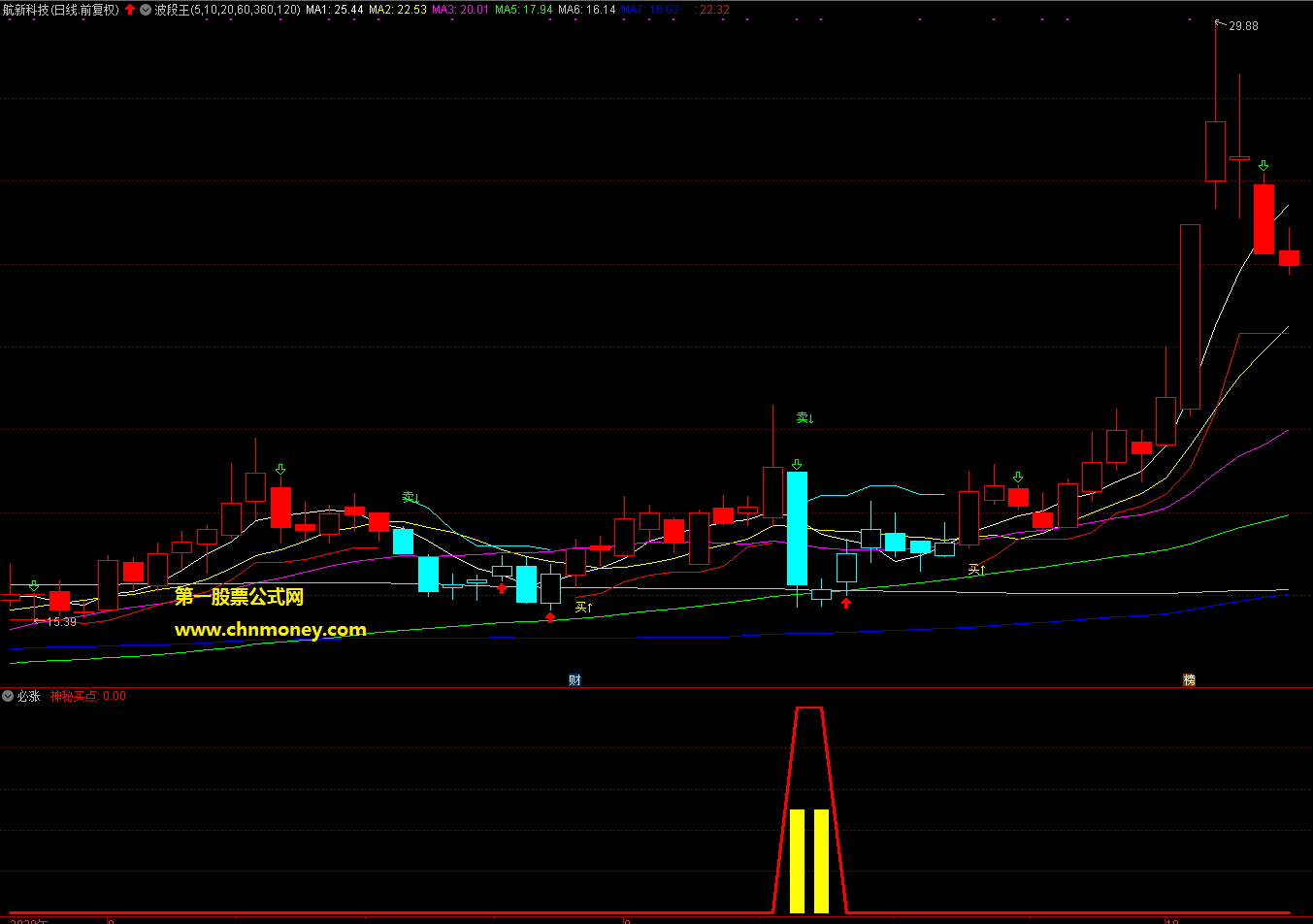This screenshot has width=1313, height=924.
Task: Click the right yellow bar in 必涨 panel
Action: (x=821, y=861)
